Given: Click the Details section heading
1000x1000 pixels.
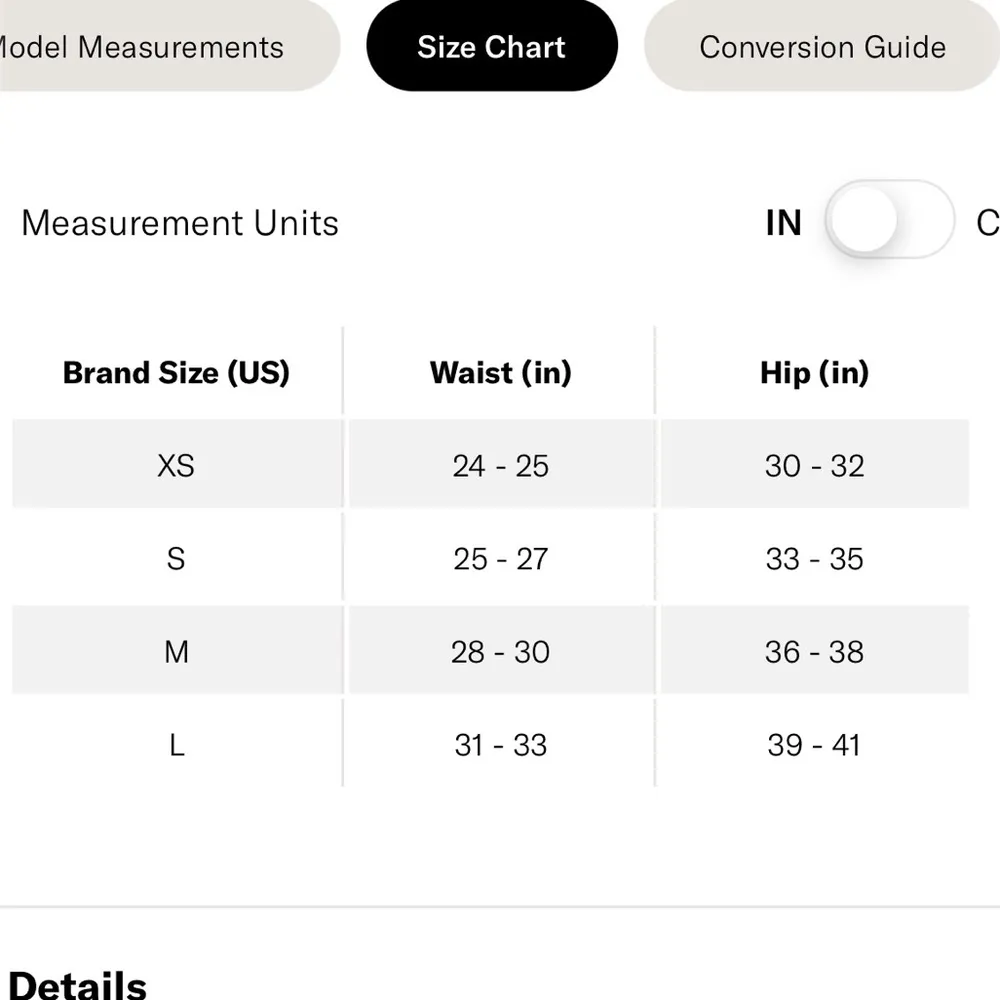Looking at the screenshot, I should pyautogui.click(x=78, y=983).
